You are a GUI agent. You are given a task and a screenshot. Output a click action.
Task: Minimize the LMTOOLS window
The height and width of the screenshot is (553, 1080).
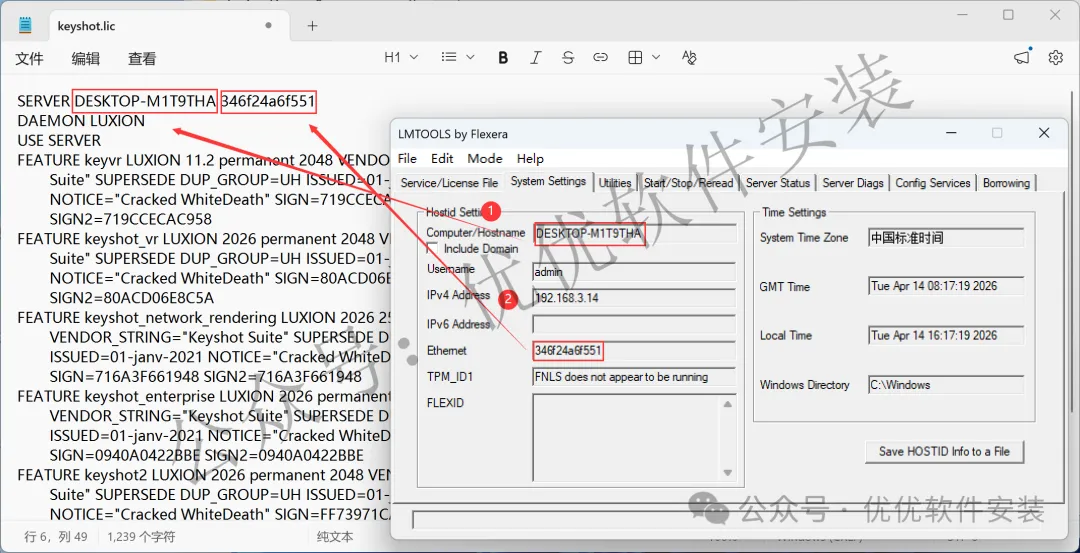click(x=951, y=133)
